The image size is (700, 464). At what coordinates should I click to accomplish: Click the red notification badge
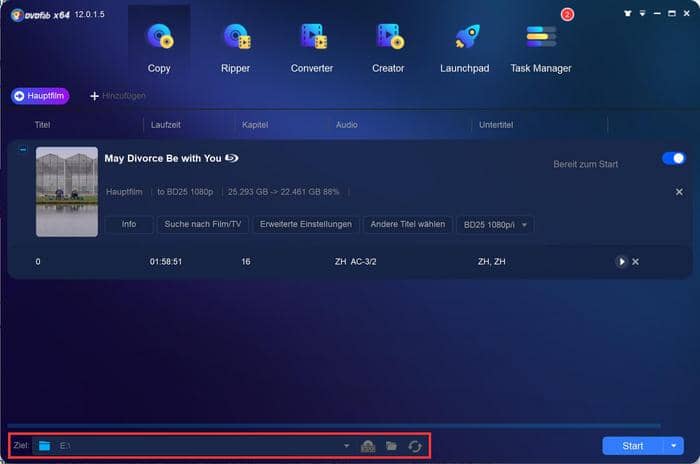tap(567, 15)
